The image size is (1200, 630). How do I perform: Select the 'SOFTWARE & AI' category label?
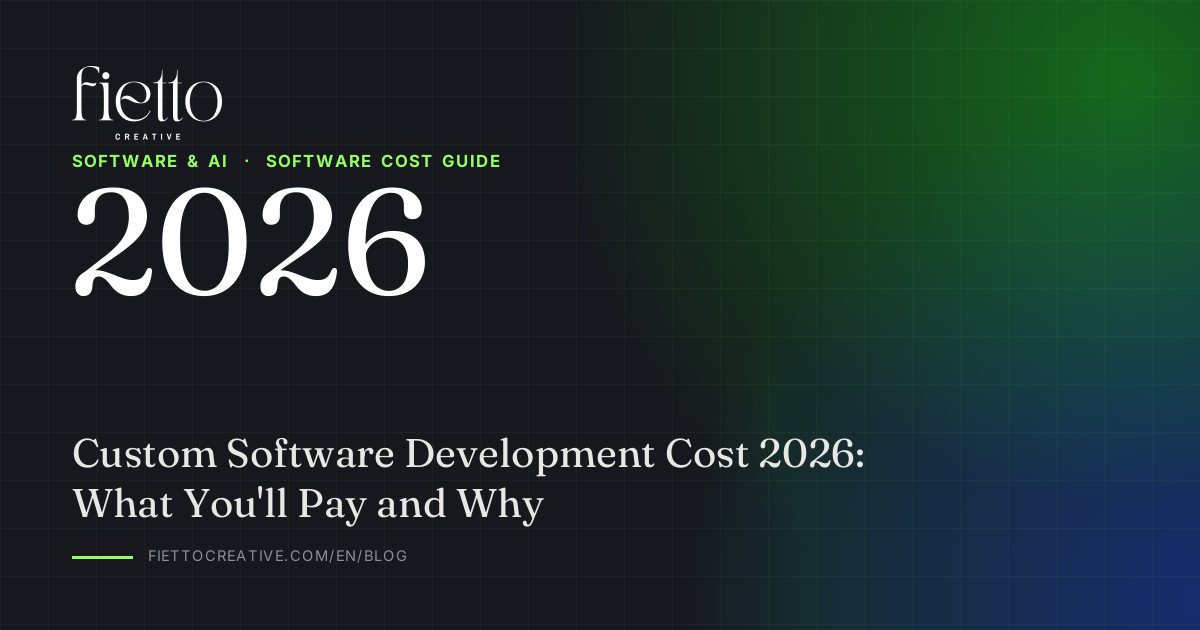click(150, 161)
